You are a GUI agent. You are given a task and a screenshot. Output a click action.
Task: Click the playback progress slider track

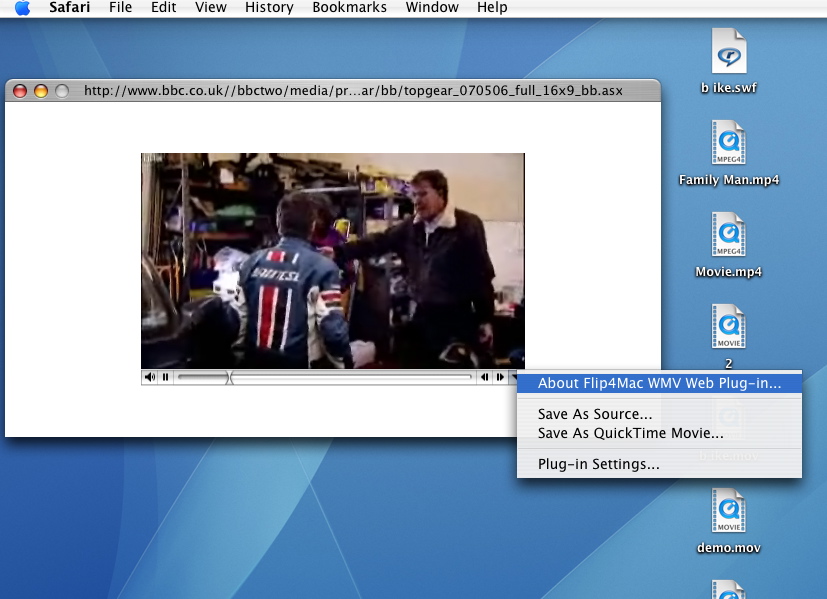coord(324,377)
